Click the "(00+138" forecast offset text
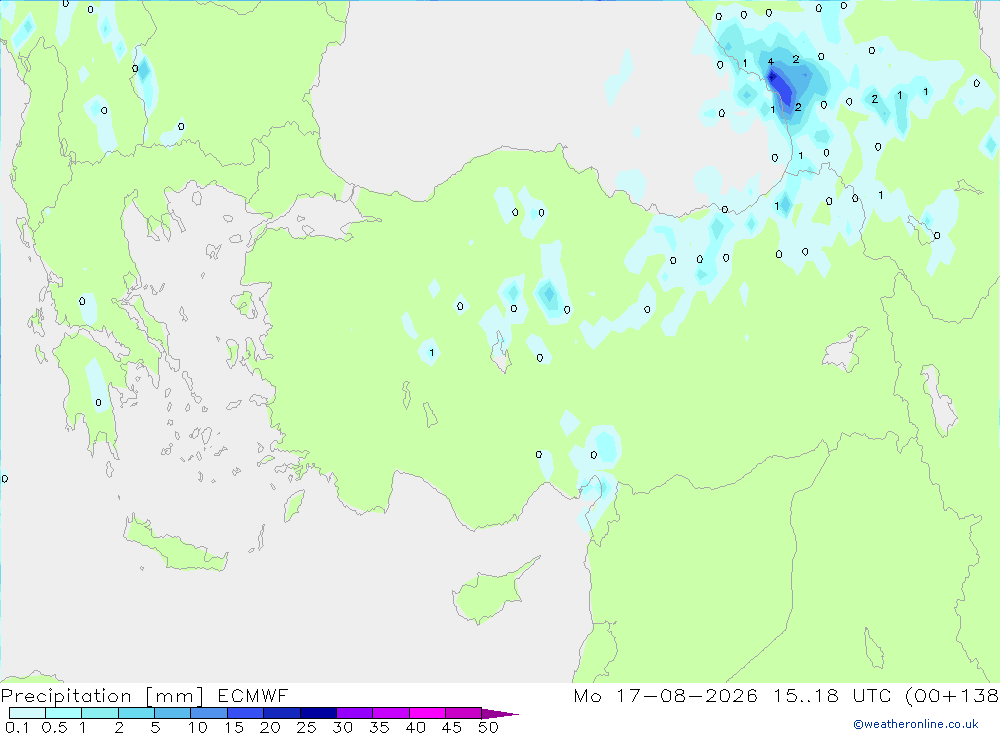This screenshot has height=733, width=1000. 952,696
